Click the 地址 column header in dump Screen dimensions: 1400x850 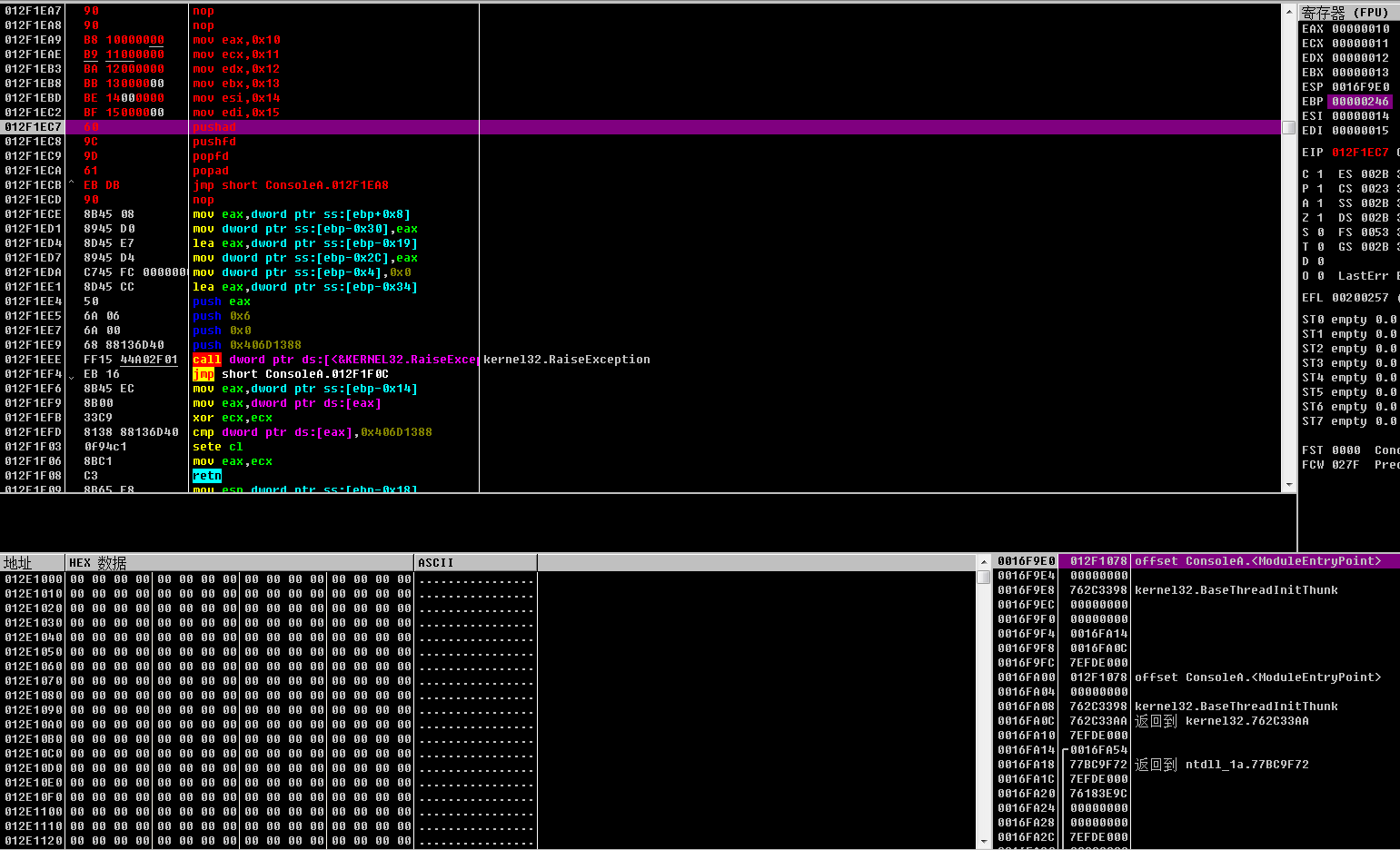click(33, 563)
